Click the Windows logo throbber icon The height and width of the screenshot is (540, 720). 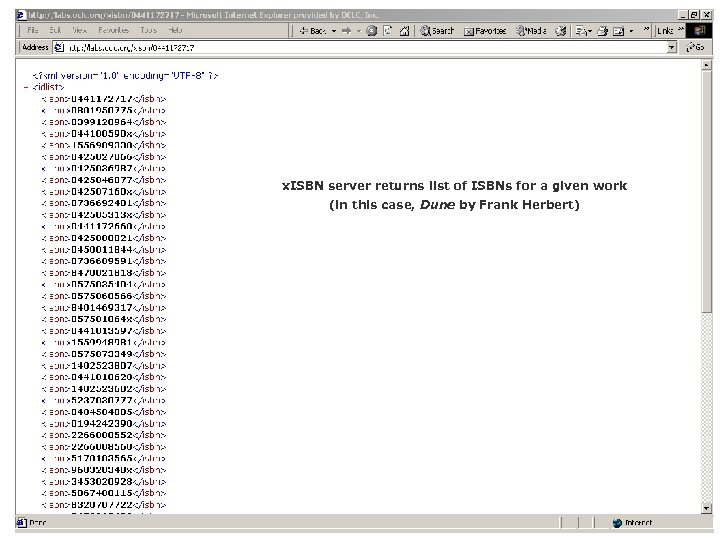700,31
